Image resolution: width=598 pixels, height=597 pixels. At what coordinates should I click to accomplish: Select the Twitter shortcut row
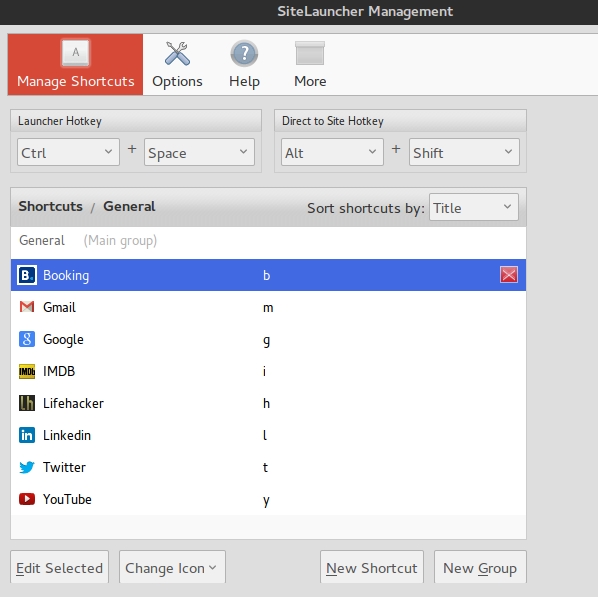[268, 467]
